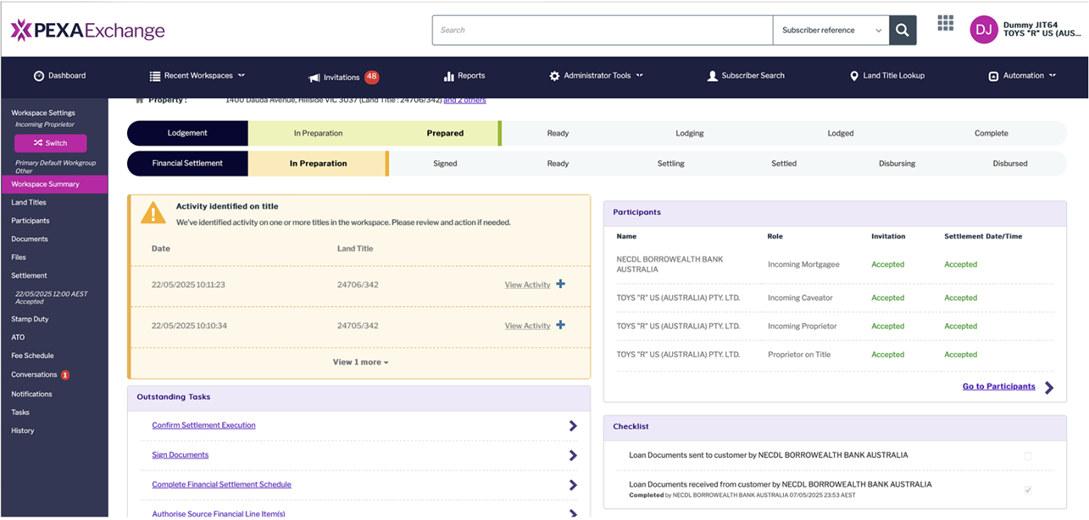
Task: Click the Reports bar chart icon
Action: click(449, 76)
